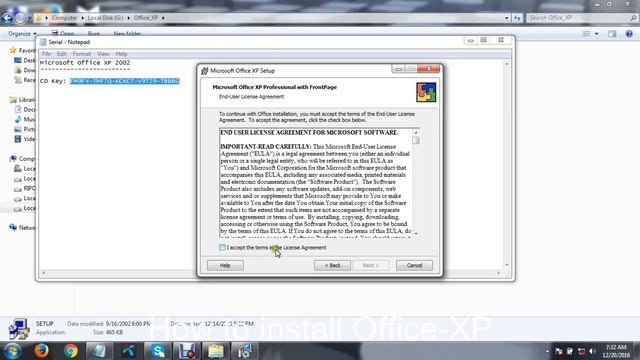Open view options dropdown arrow
Image resolution: width=640 pixels, height=360 pixels.
[x=596, y=34]
